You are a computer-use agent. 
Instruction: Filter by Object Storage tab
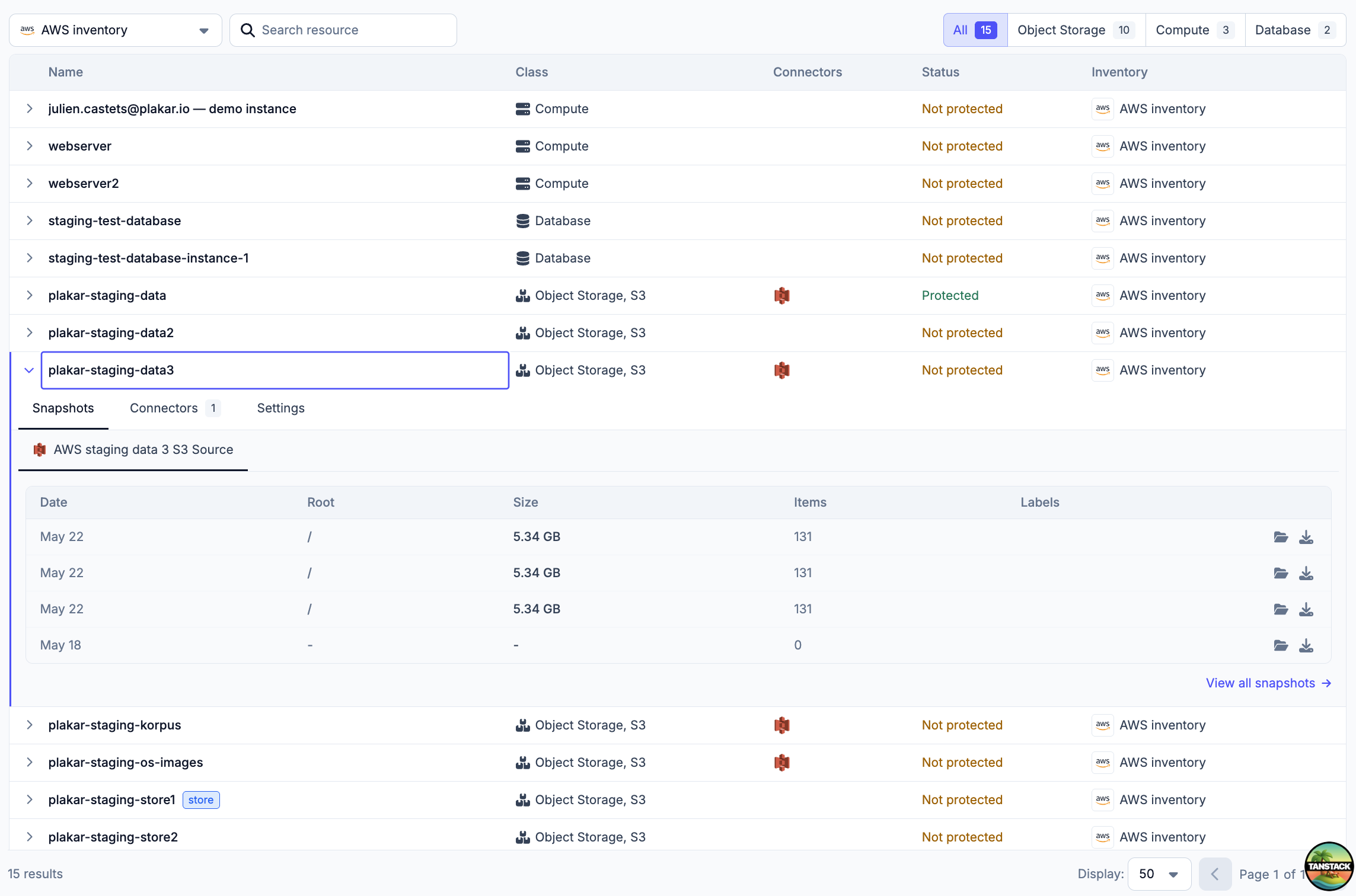point(1076,30)
